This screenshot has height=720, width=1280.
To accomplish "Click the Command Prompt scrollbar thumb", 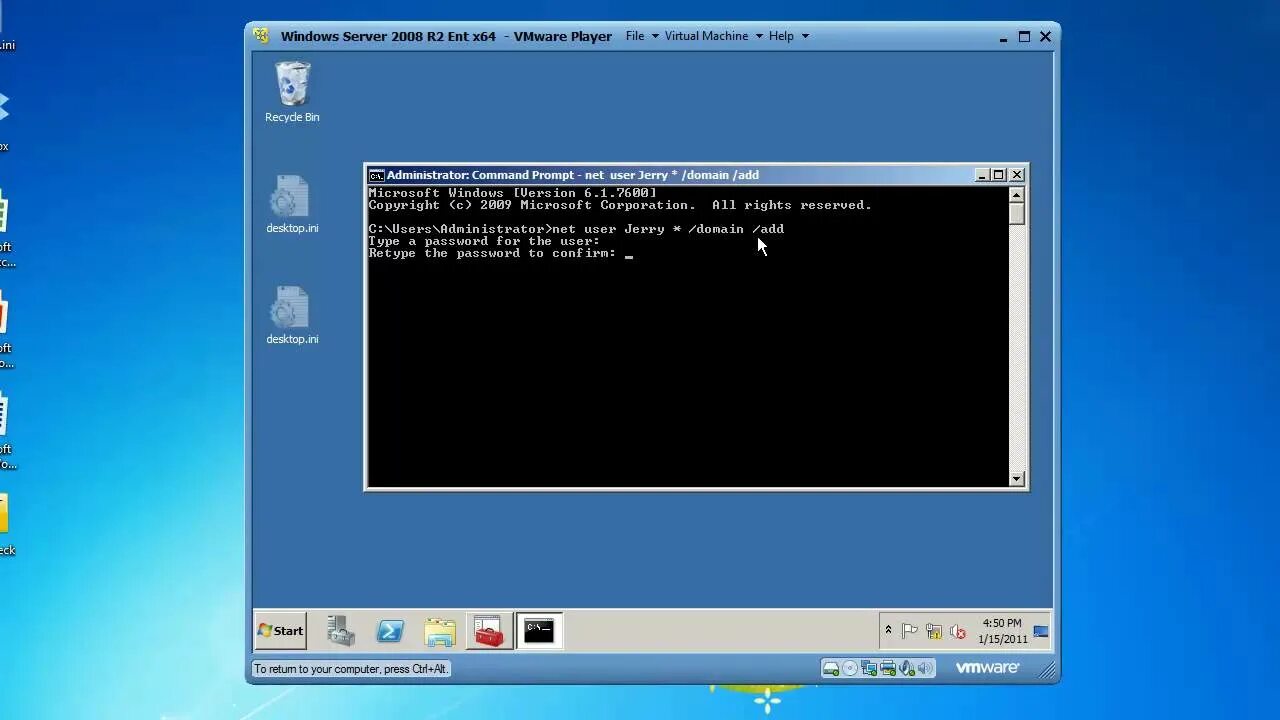I will (1017, 214).
